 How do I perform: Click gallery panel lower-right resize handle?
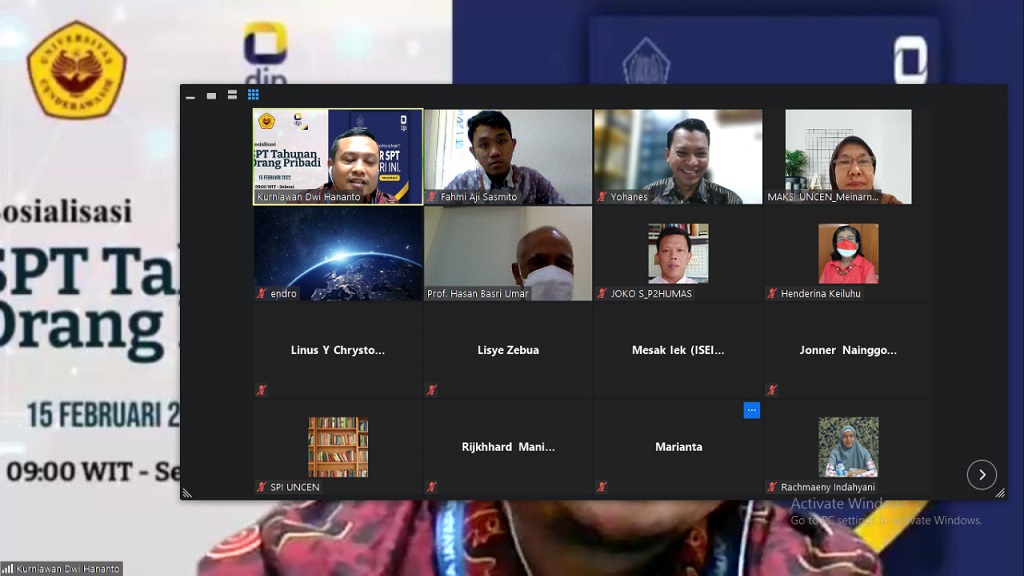[x=1000, y=493]
